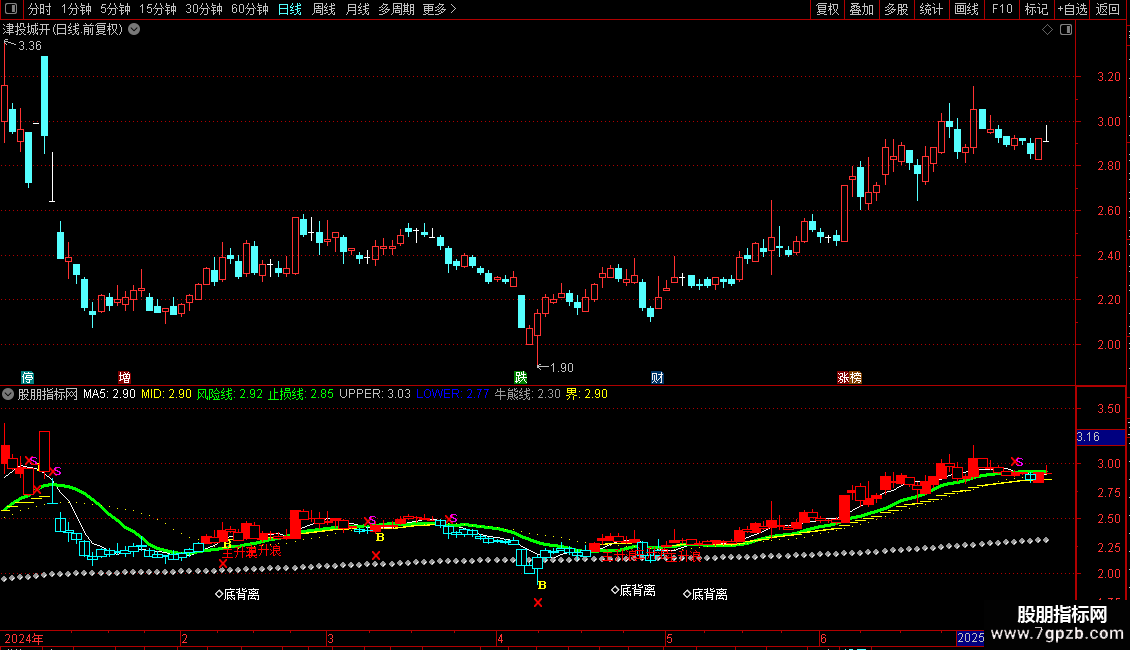The height and width of the screenshot is (650, 1130).
Task: Click the MID: 2.90 indicator label
Action: coord(166,394)
